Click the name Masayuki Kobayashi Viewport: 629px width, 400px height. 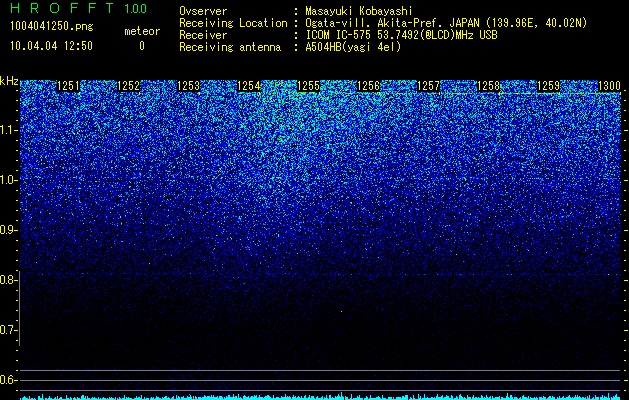[359, 11]
